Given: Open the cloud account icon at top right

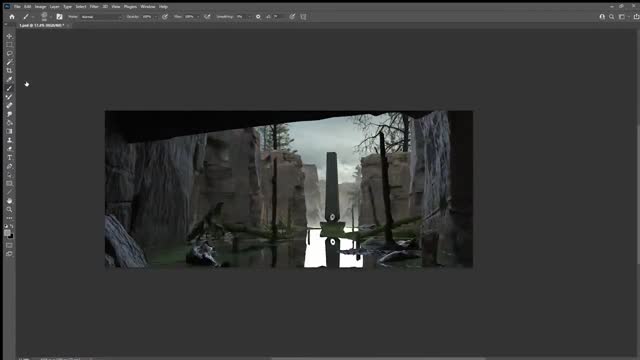Looking at the screenshot, I should [602, 17].
